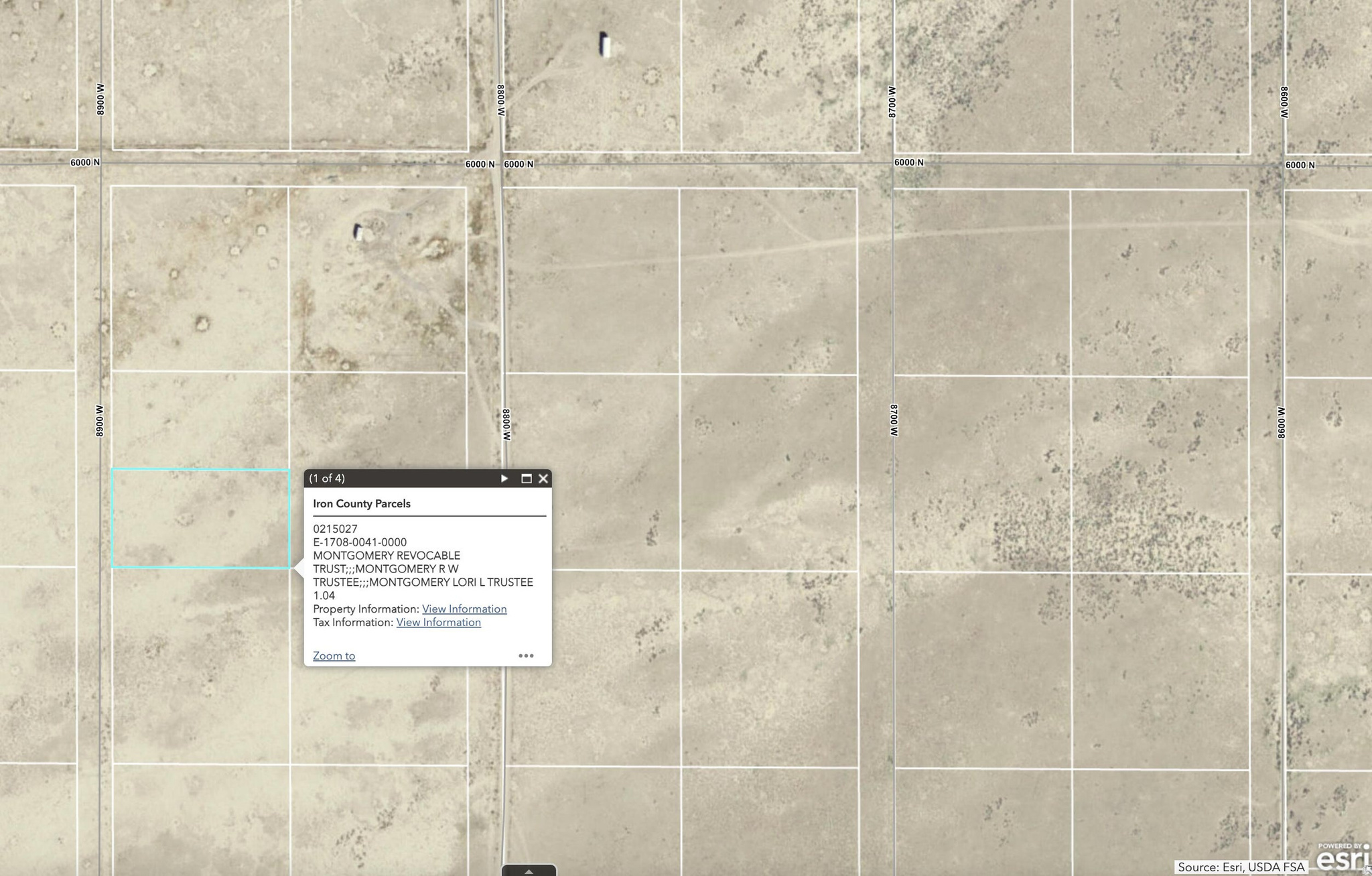1372x876 pixels.
Task: Click the Powered by Esri logo
Action: 1342,858
